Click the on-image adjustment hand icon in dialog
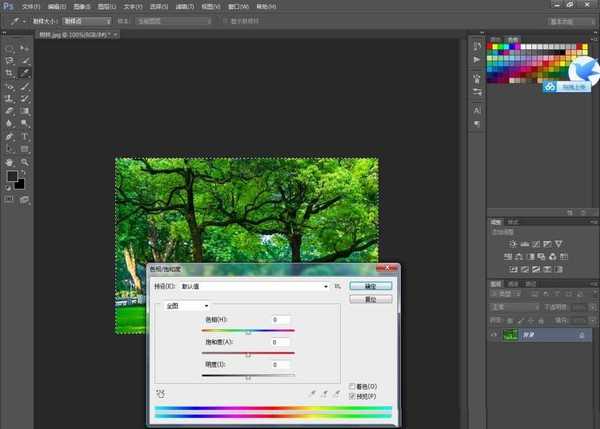 (161, 394)
